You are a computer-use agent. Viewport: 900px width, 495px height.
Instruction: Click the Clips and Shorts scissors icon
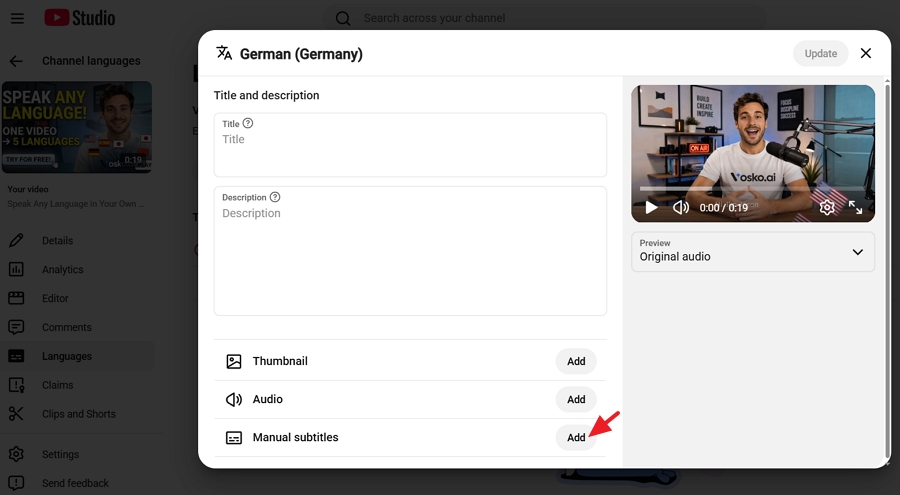pos(16,414)
